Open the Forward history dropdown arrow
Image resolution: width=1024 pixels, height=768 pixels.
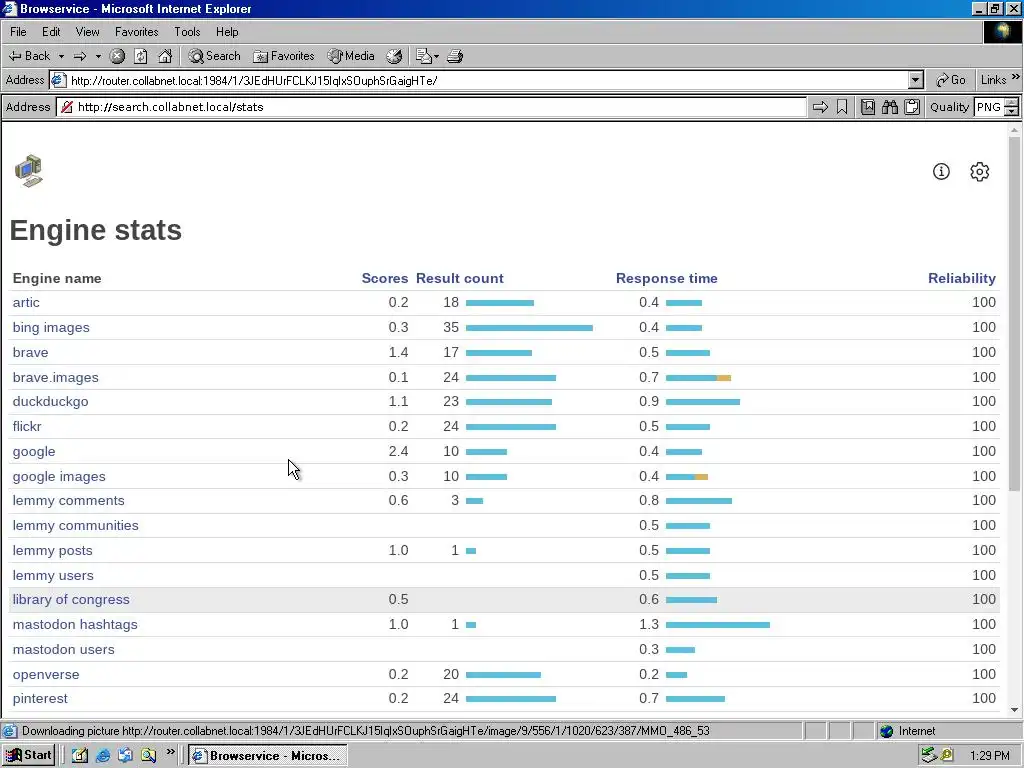point(98,56)
